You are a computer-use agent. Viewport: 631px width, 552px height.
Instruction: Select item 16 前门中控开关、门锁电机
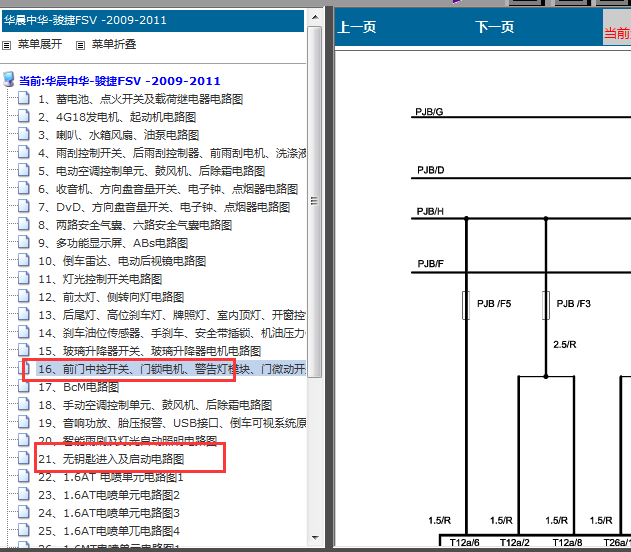172,369
